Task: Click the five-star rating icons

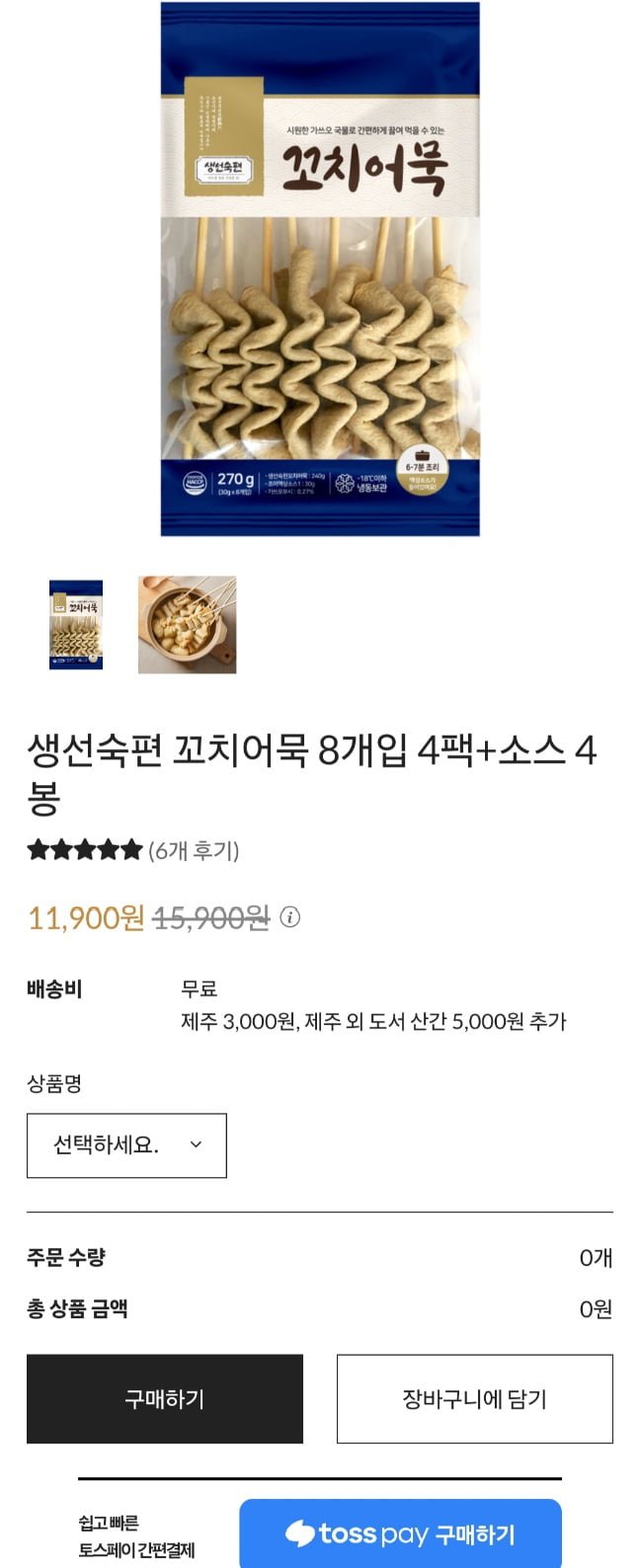Action: pyautogui.click(x=85, y=850)
